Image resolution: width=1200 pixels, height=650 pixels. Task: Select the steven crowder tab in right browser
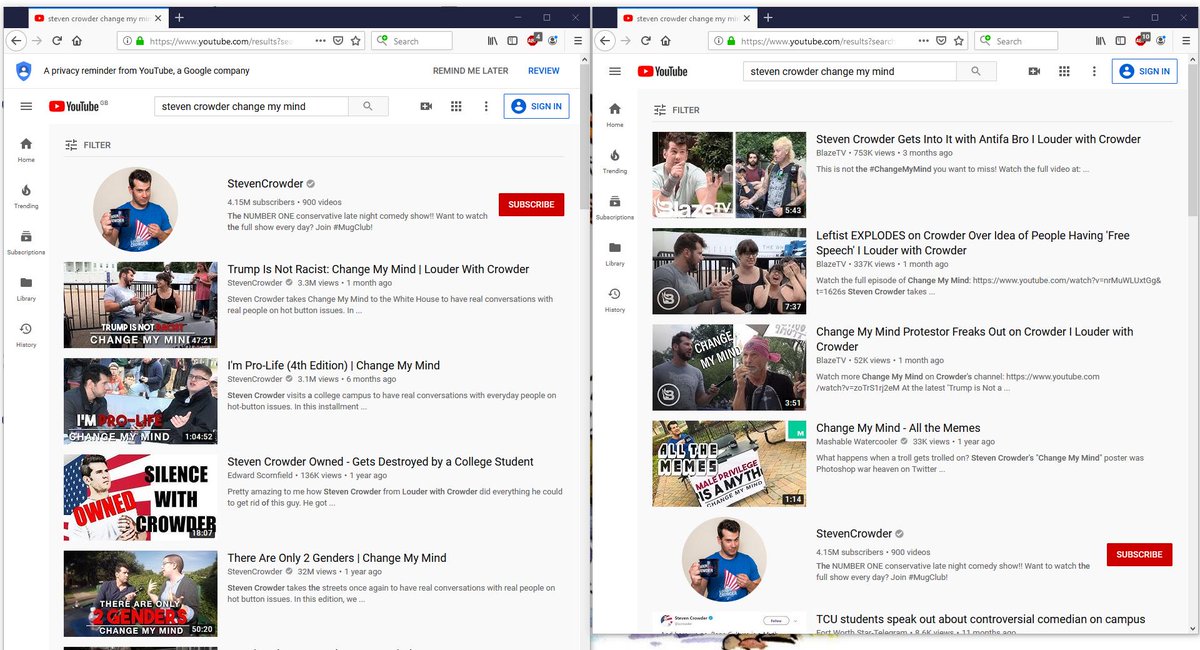coord(687,18)
